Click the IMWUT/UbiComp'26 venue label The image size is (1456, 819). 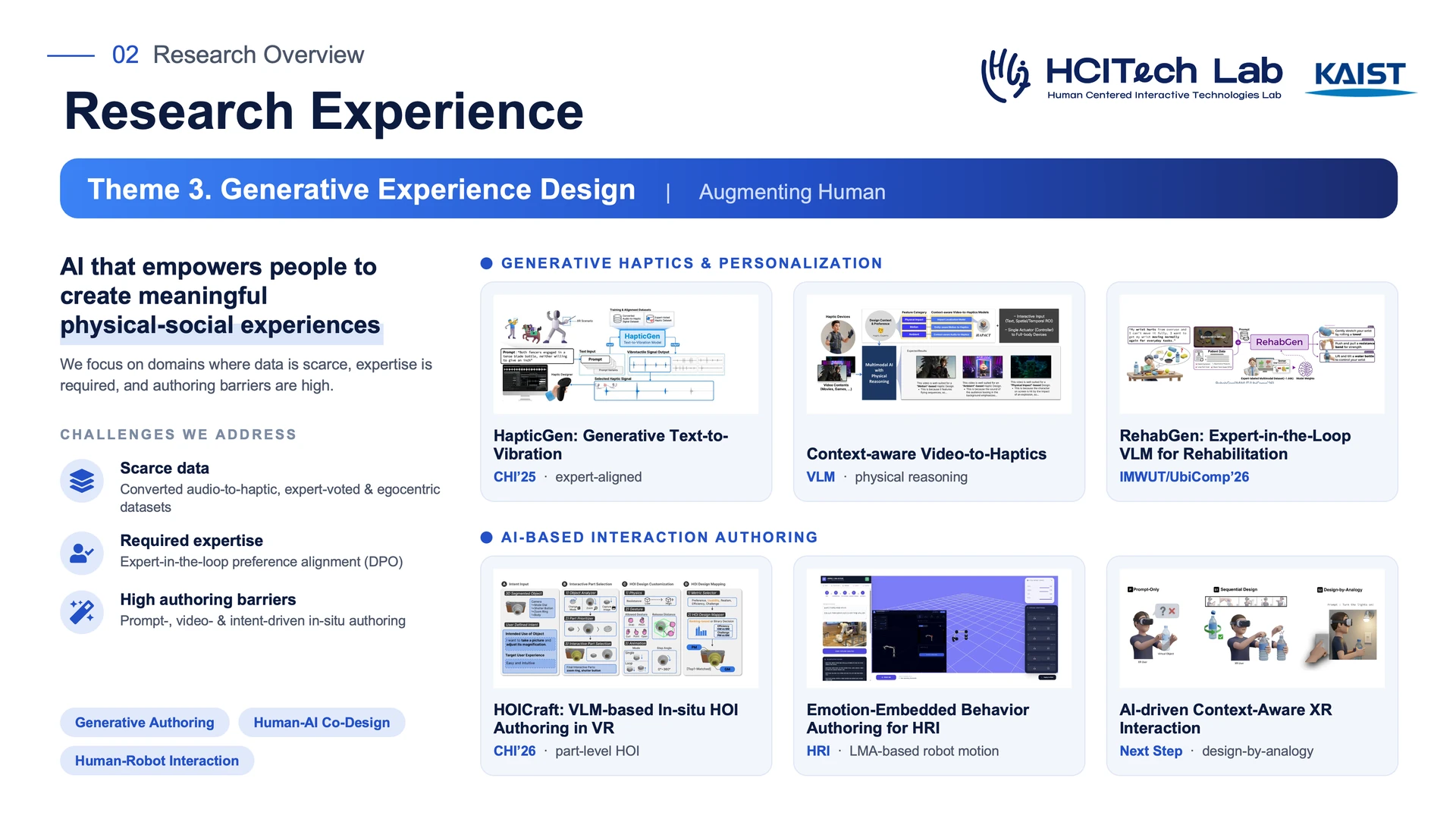click(x=1184, y=477)
